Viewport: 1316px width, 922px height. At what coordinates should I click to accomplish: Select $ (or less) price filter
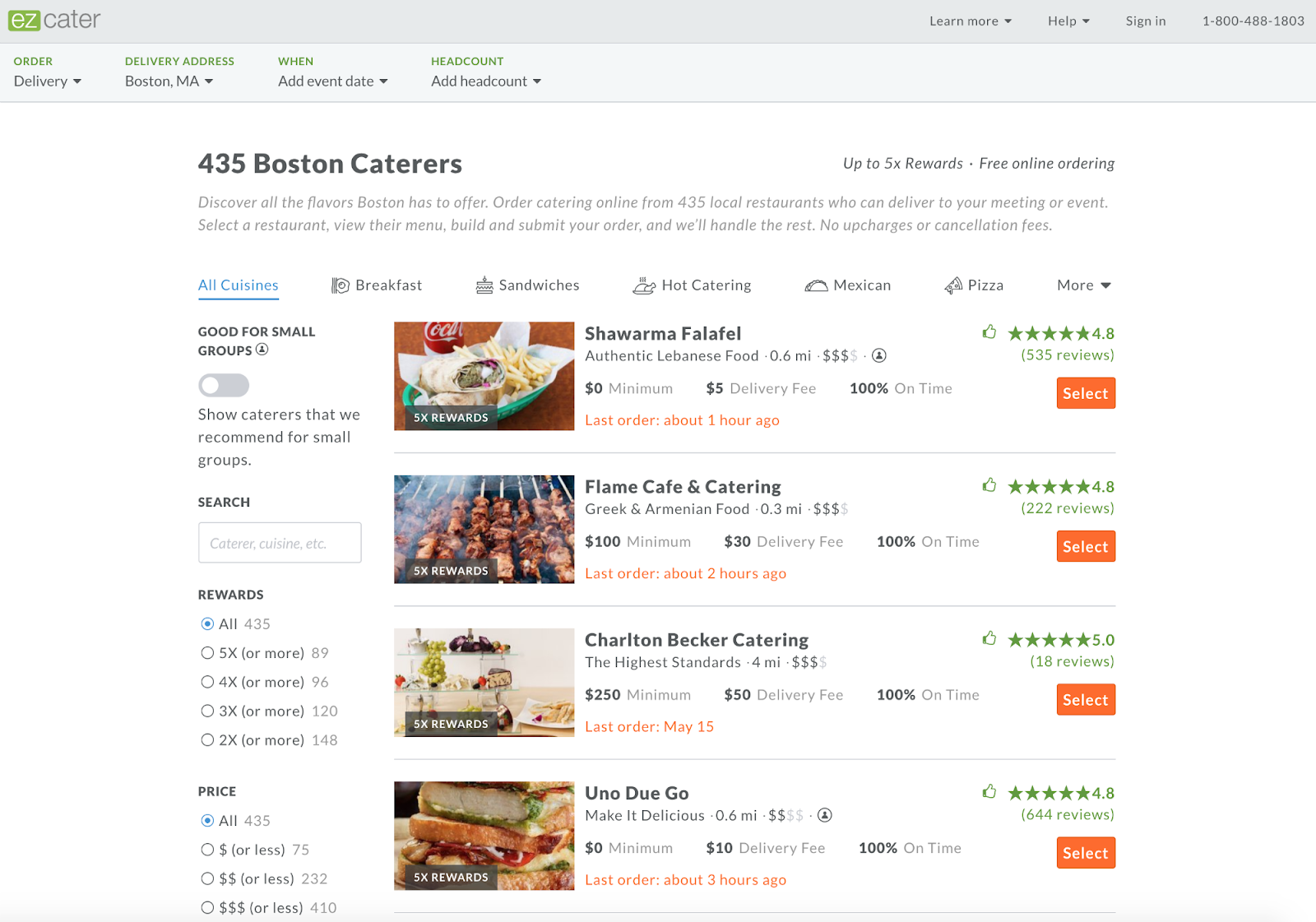(x=207, y=850)
